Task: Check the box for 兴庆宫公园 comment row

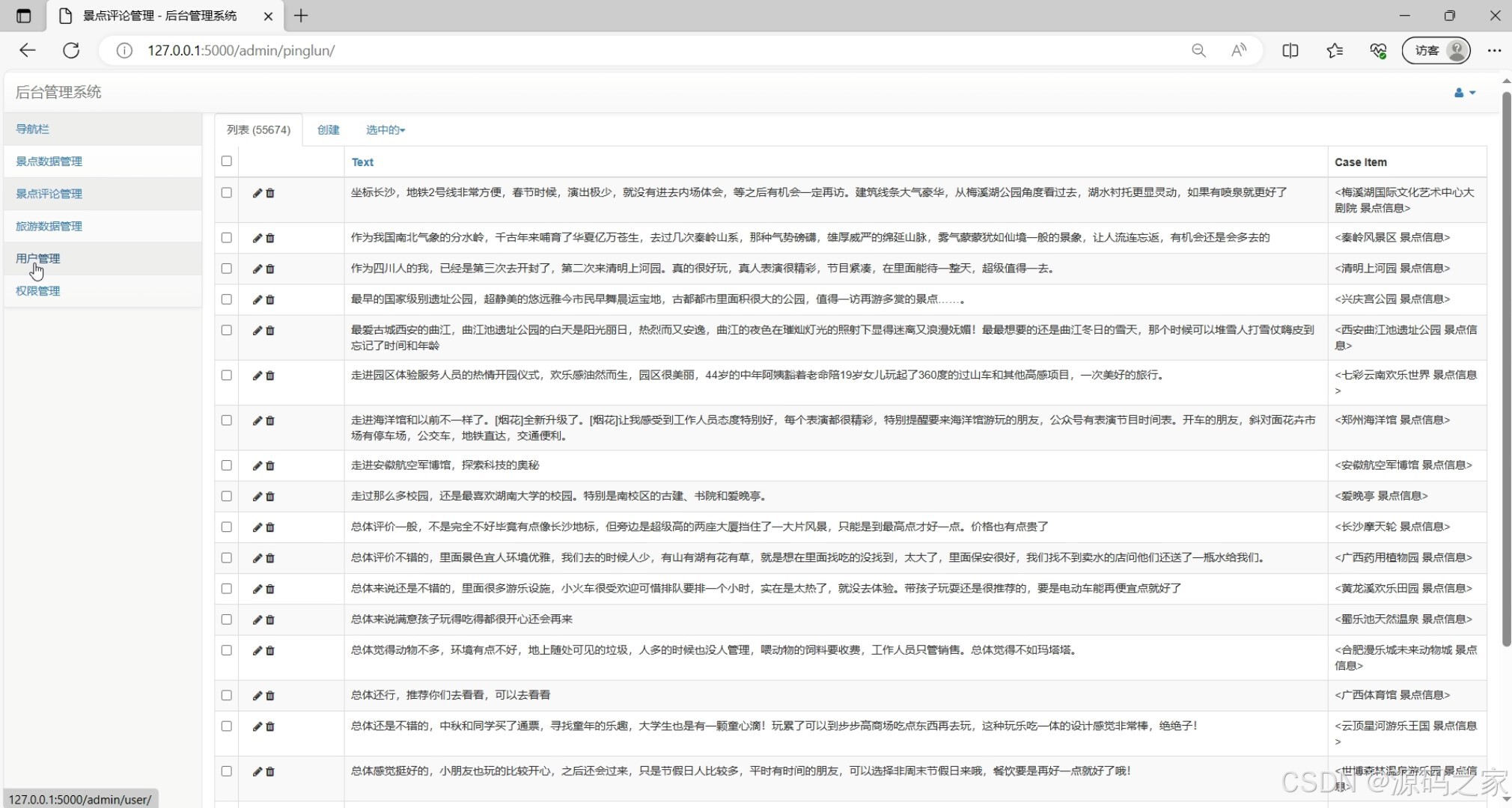Action: coord(227,299)
